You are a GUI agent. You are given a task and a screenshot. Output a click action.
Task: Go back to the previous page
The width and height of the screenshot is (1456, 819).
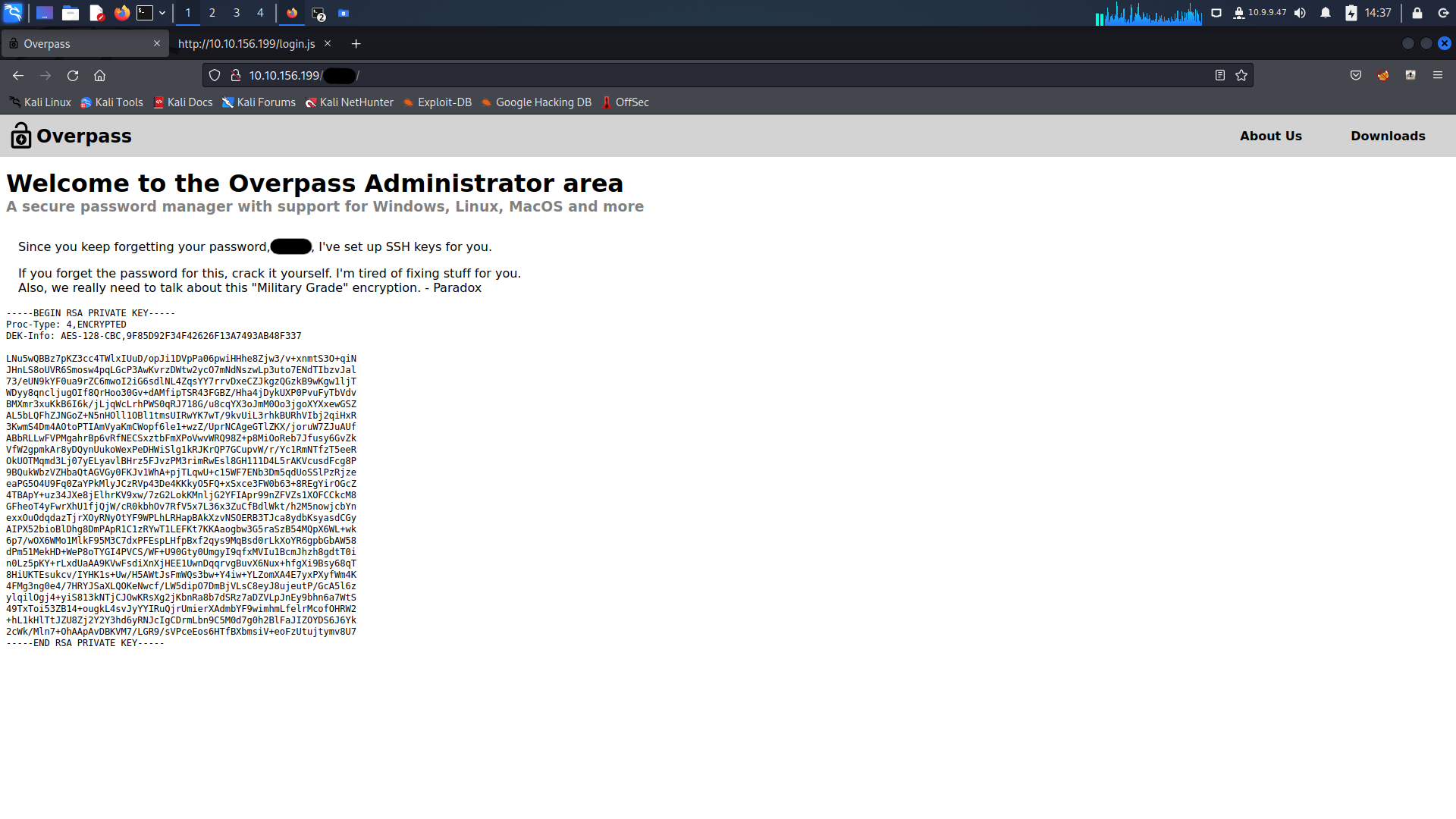tap(18, 76)
